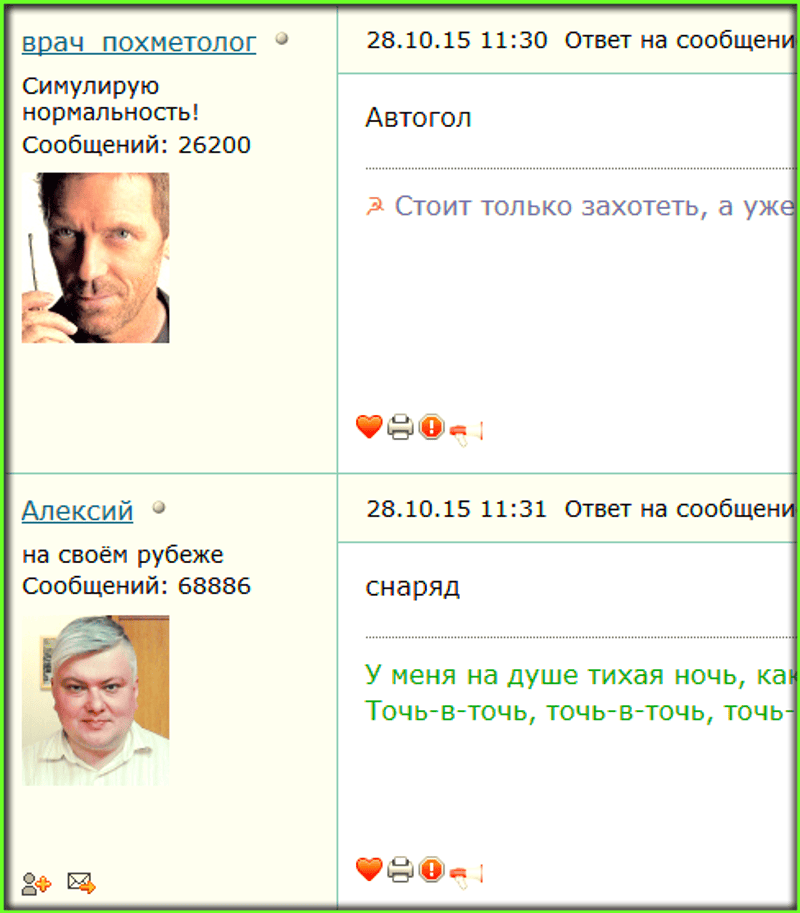
Task: Click heart icon under Автогол post
Action: (369, 427)
